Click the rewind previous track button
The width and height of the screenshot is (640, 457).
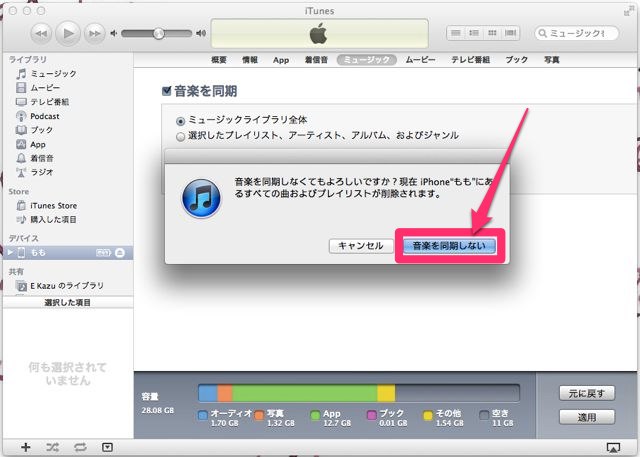pyautogui.click(x=41, y=33)
